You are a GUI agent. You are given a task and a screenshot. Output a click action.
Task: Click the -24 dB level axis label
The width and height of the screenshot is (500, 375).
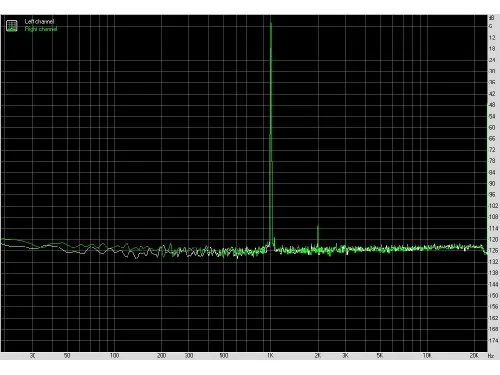492,60
